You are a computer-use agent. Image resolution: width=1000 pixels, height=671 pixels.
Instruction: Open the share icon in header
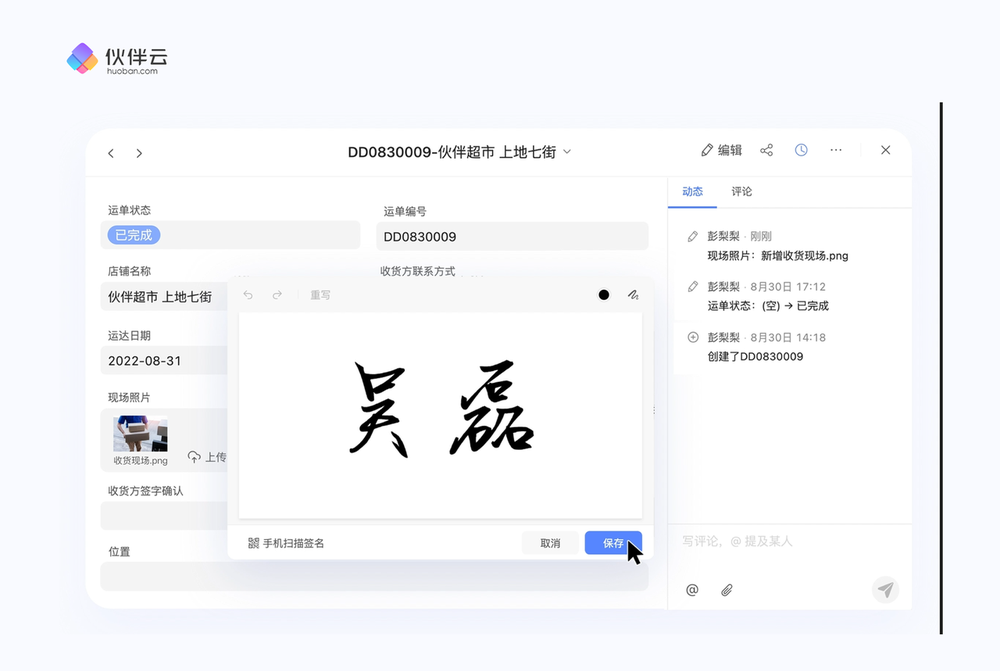tap(767, 150)
